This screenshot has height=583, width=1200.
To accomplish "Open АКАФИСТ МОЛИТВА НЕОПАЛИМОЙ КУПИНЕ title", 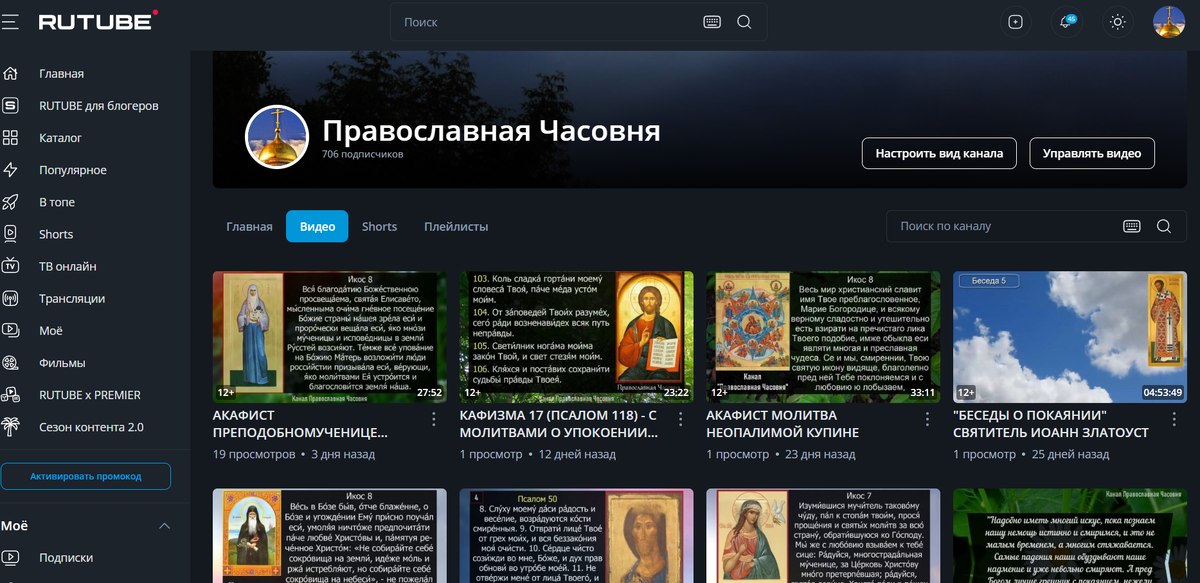I will (x=782, y=424).
